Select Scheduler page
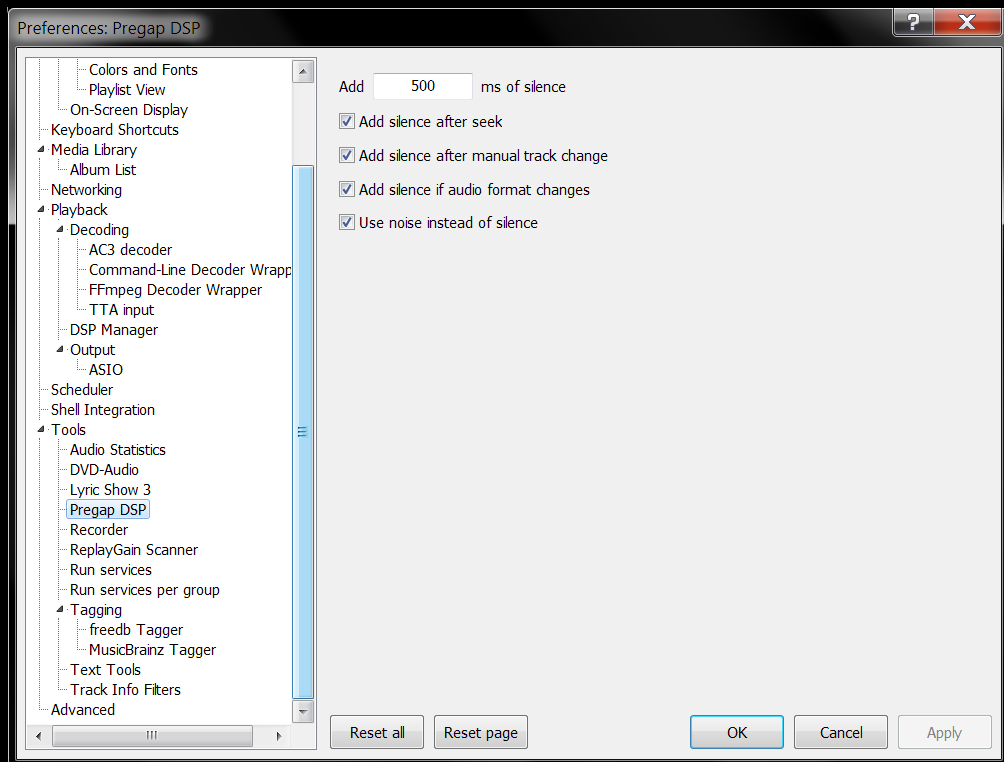Image resolution: width=1004 pixels, height=762 pixels. (82, 390)
